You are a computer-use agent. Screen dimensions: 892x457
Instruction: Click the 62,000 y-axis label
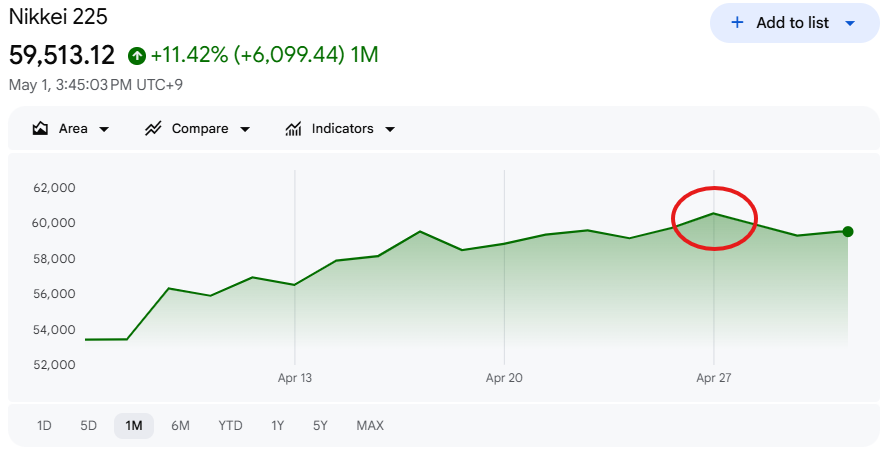(54, 188)
